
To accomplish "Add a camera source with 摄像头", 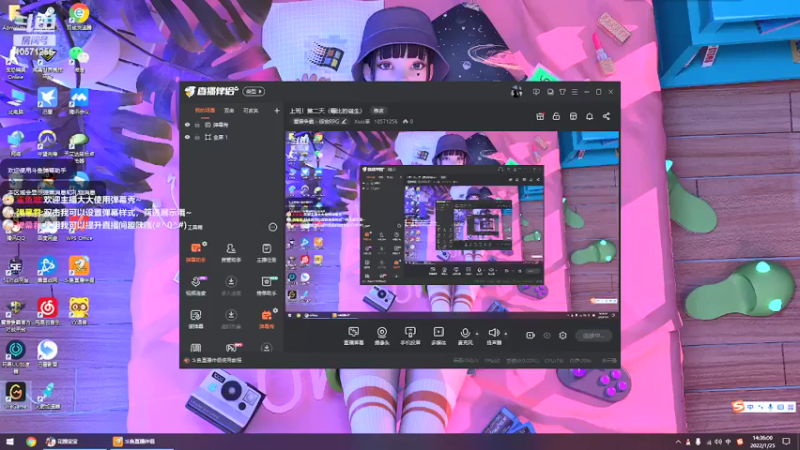I will pos(382,336).
